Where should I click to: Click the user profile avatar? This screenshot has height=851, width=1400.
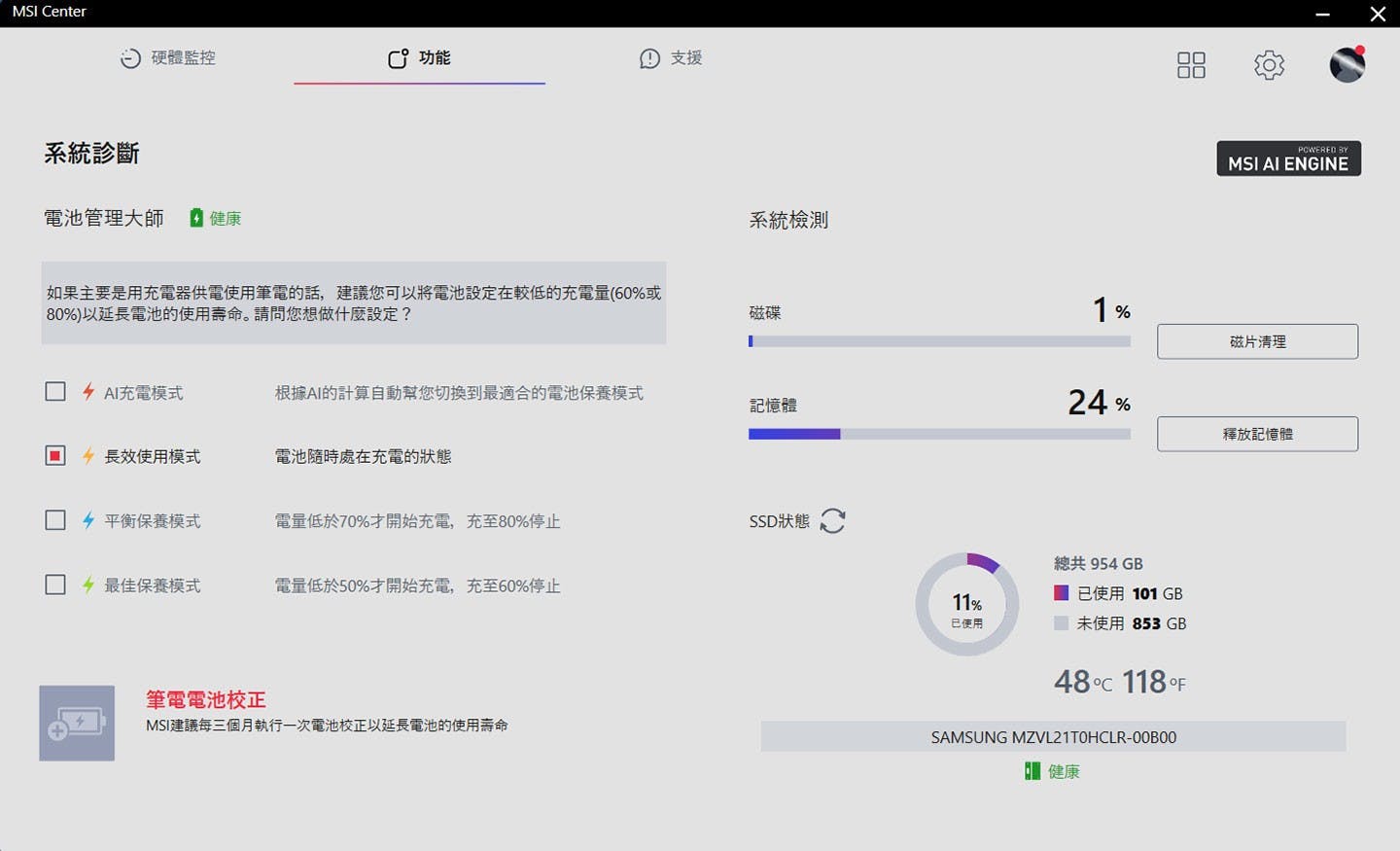[x=1347, y=64]
